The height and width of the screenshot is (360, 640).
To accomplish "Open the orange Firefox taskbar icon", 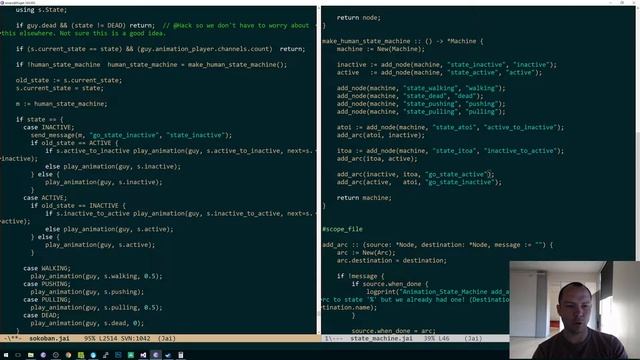I will tap(68, 355).
